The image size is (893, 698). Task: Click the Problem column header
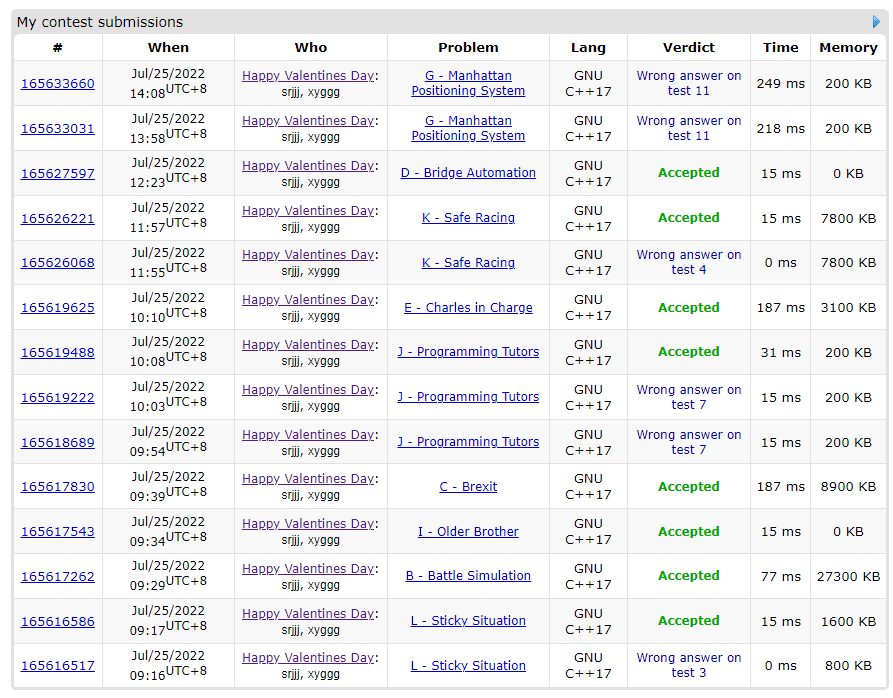pyautogui.click(x=468, y=47)
